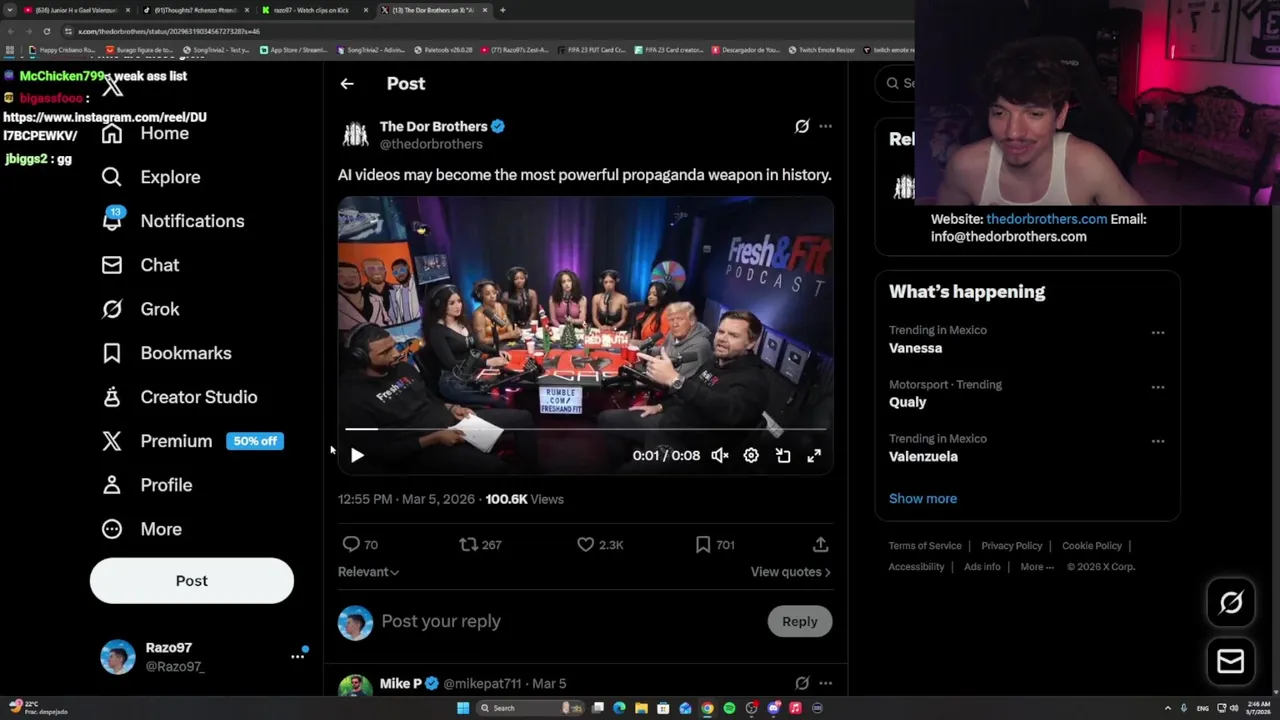Viewport: 1280px width, 720px height.
Task: Open the Home page from sidebar
Action: (x=145, y=133)
